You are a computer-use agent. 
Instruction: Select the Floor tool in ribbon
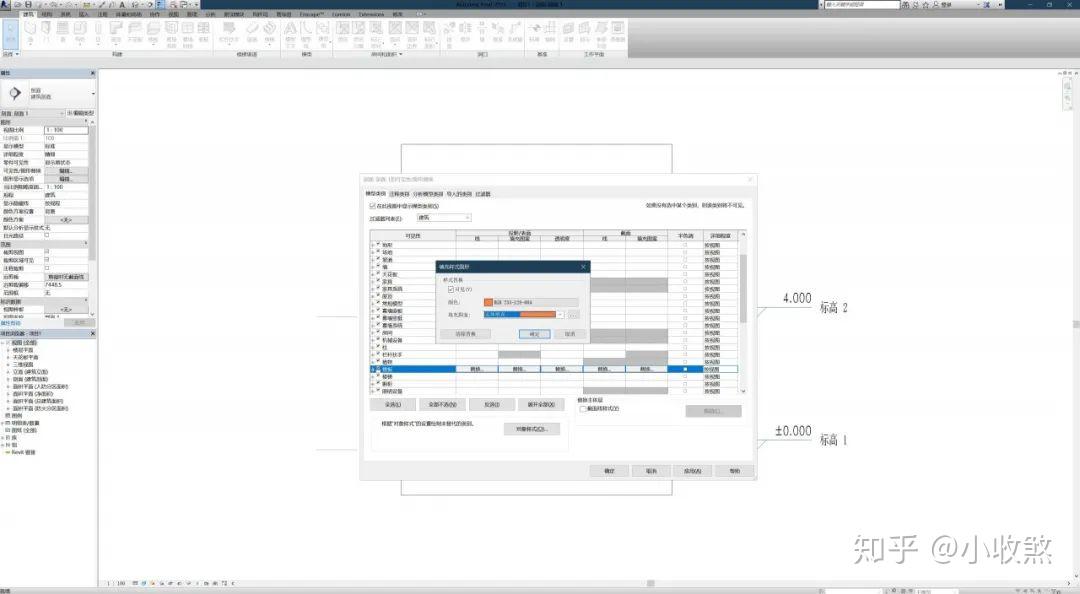(x=153, y=32)
